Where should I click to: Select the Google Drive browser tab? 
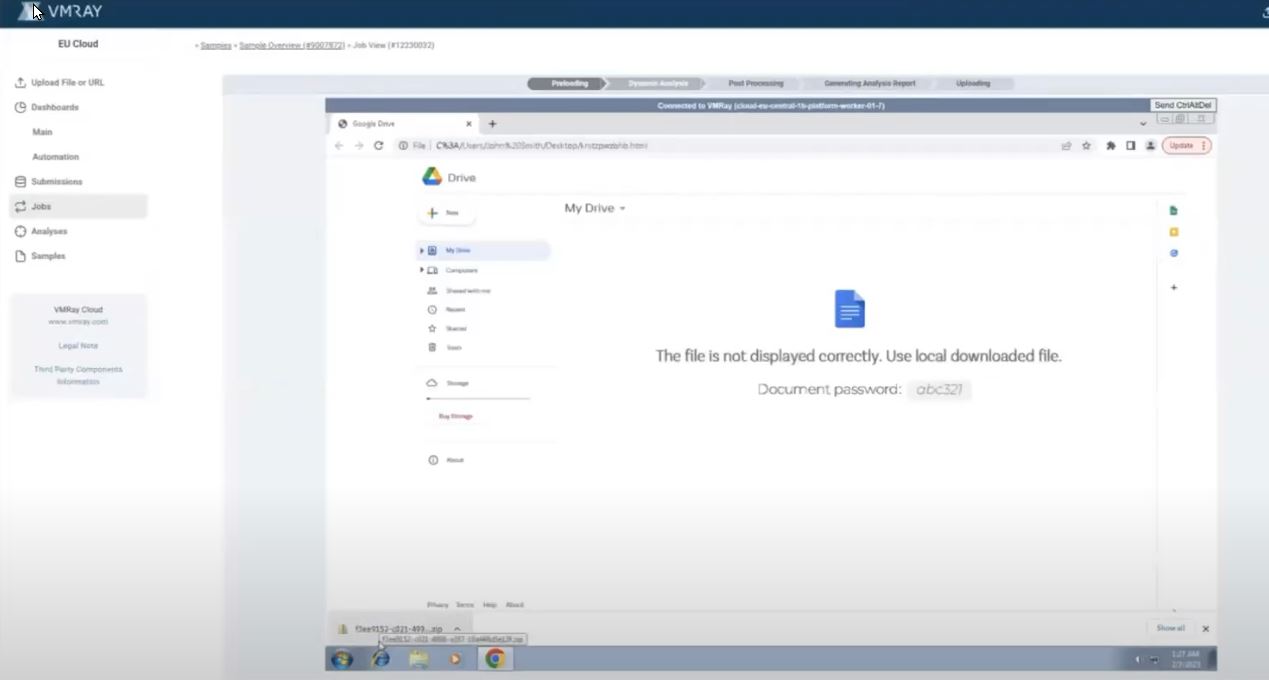click(405, 124)
